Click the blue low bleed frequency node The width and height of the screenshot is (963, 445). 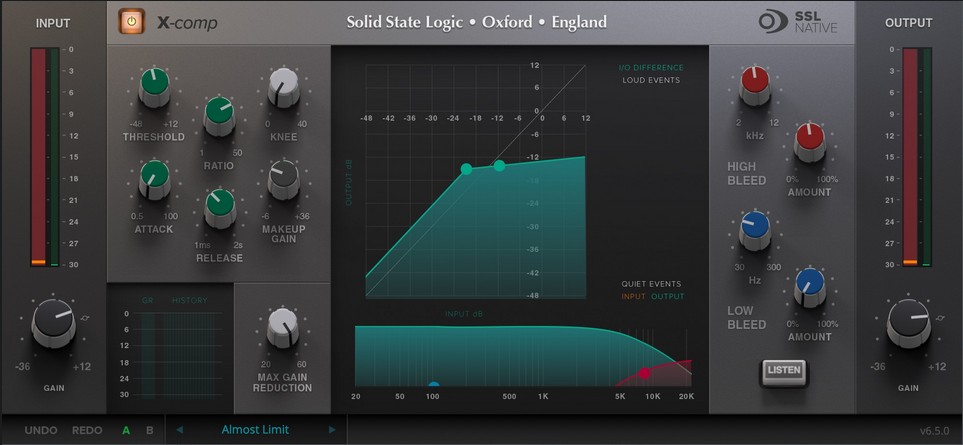434,385
